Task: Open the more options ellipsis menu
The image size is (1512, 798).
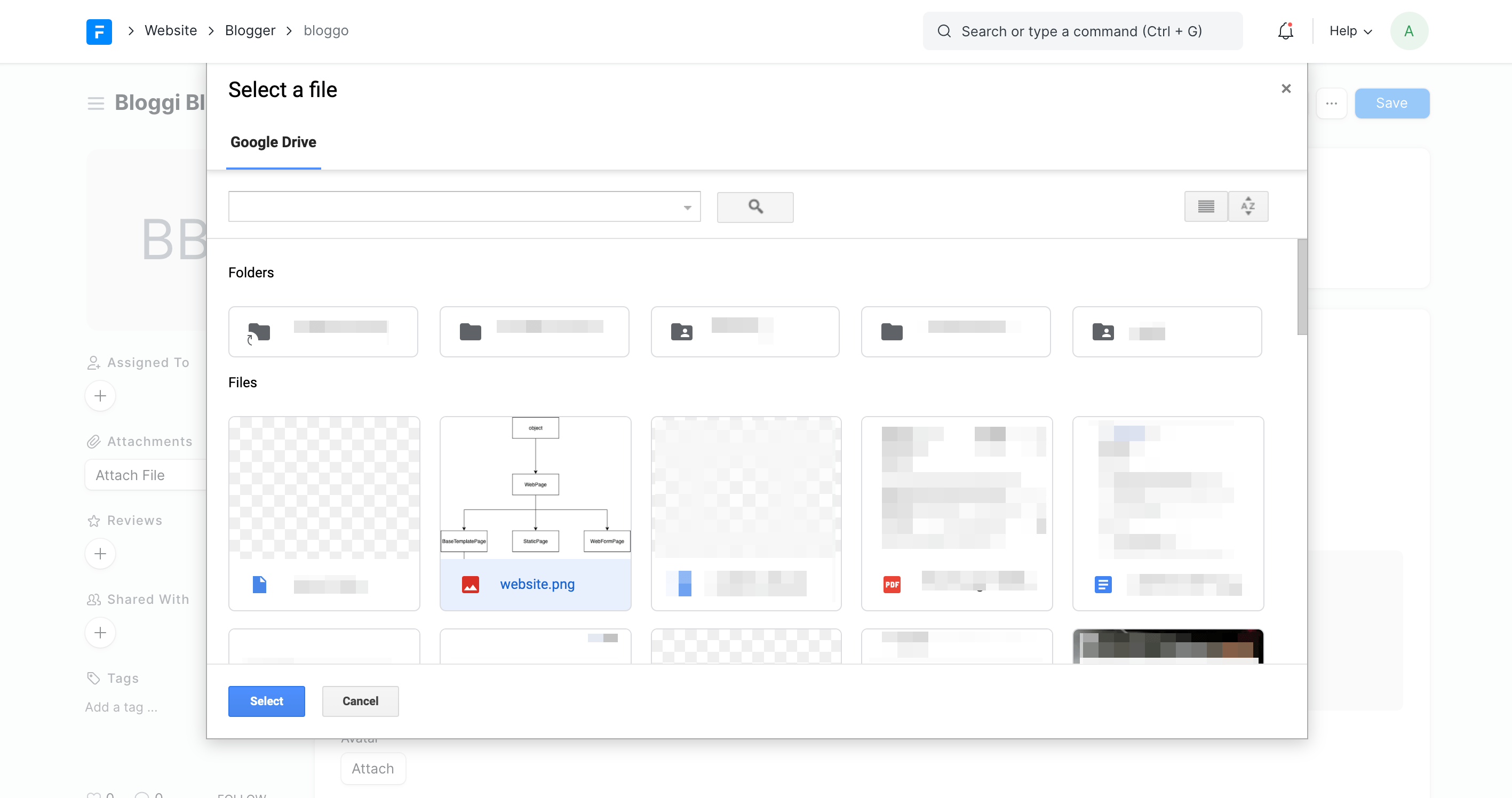Action: tap(1331, 103)
